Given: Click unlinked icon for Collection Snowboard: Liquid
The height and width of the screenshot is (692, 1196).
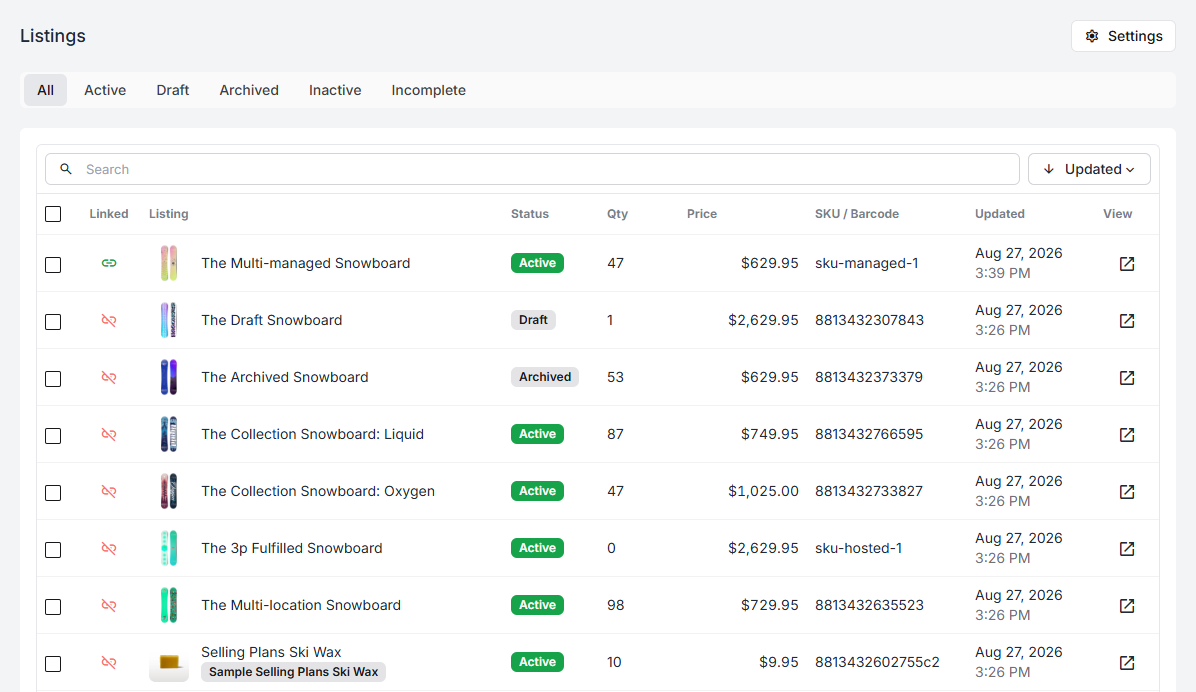Looking at the screenshot, I should [x=109, y=434].
